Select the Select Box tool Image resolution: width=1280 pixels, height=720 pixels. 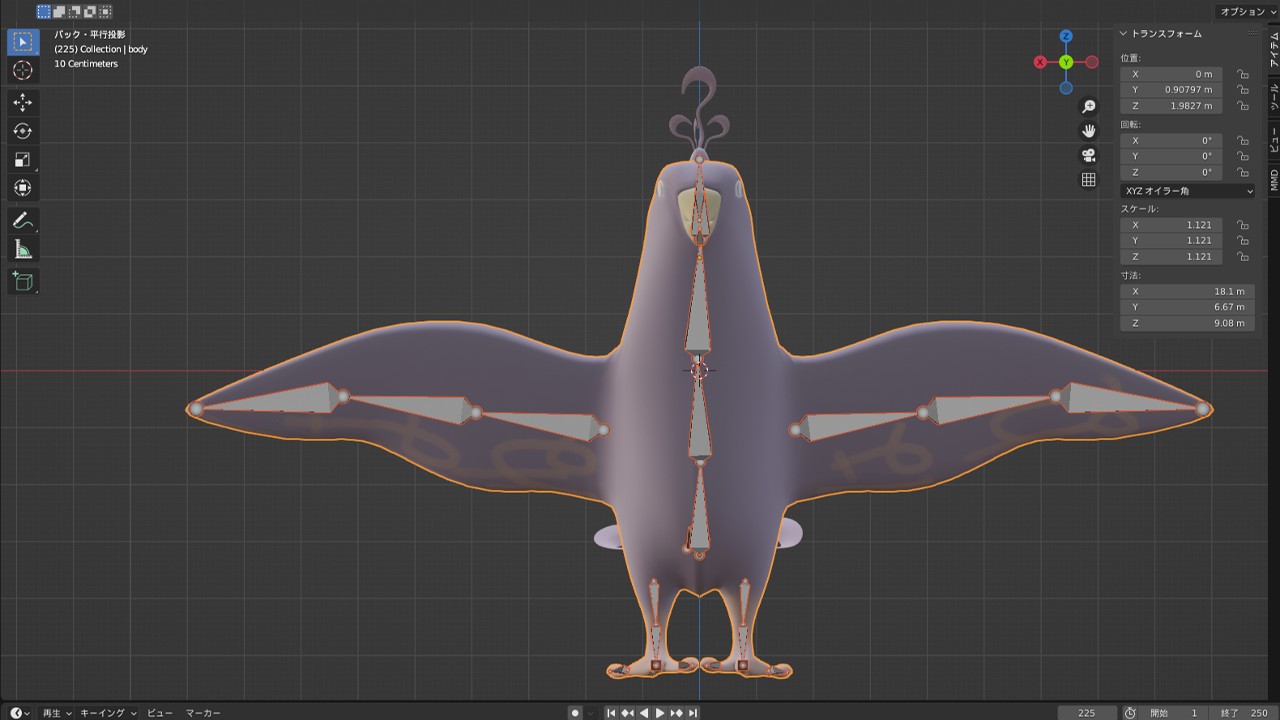[22, 42]
